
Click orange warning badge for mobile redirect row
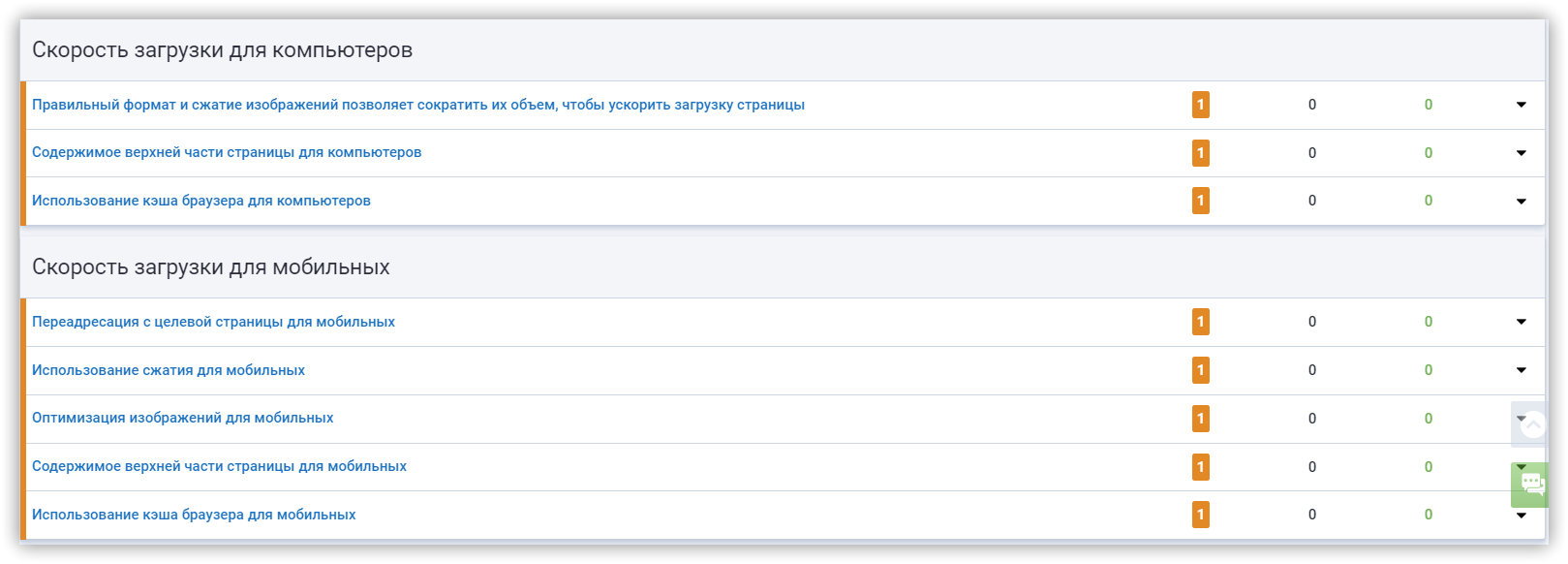tap(1200, 322)
